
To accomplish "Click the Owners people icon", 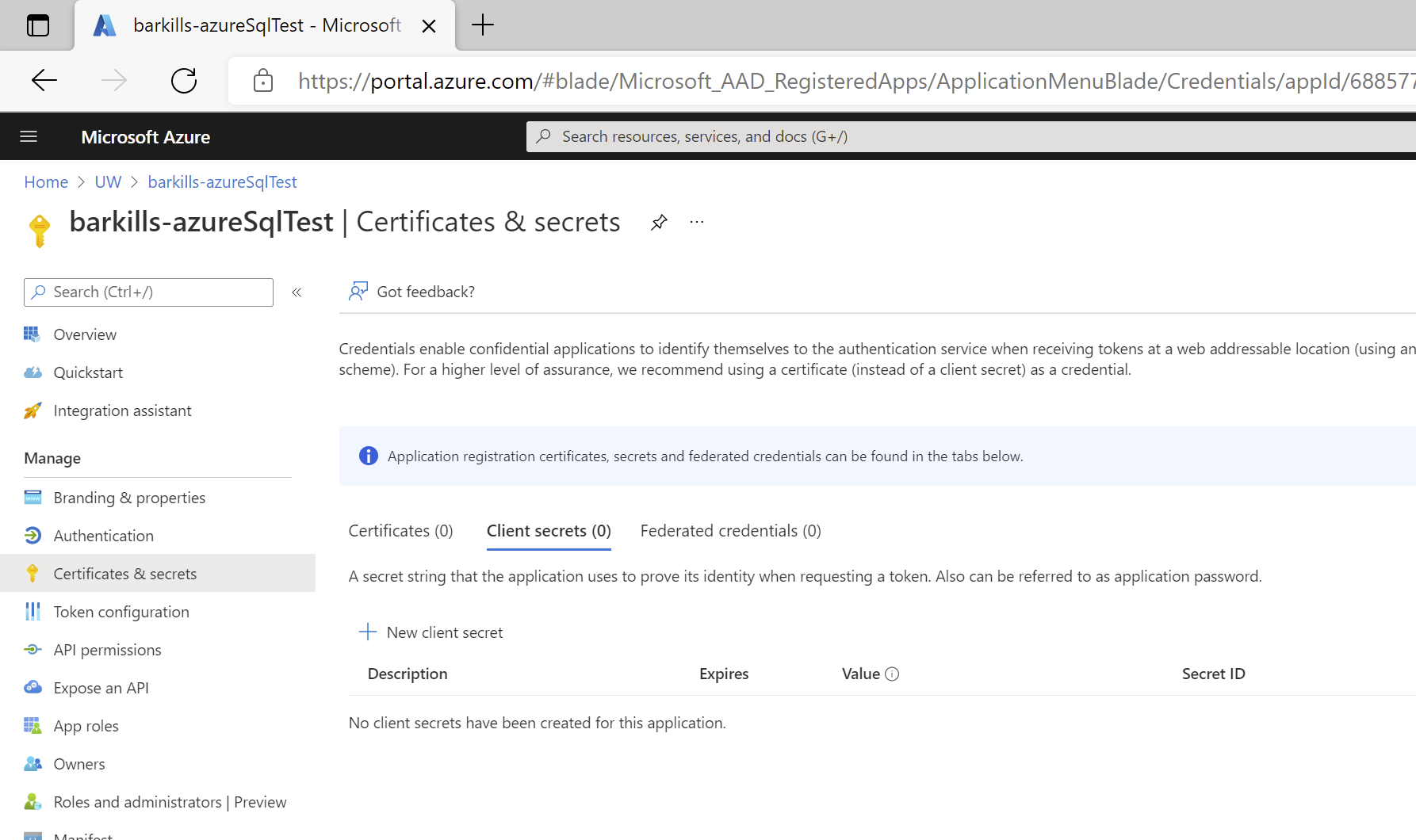I will pos(33,764).
